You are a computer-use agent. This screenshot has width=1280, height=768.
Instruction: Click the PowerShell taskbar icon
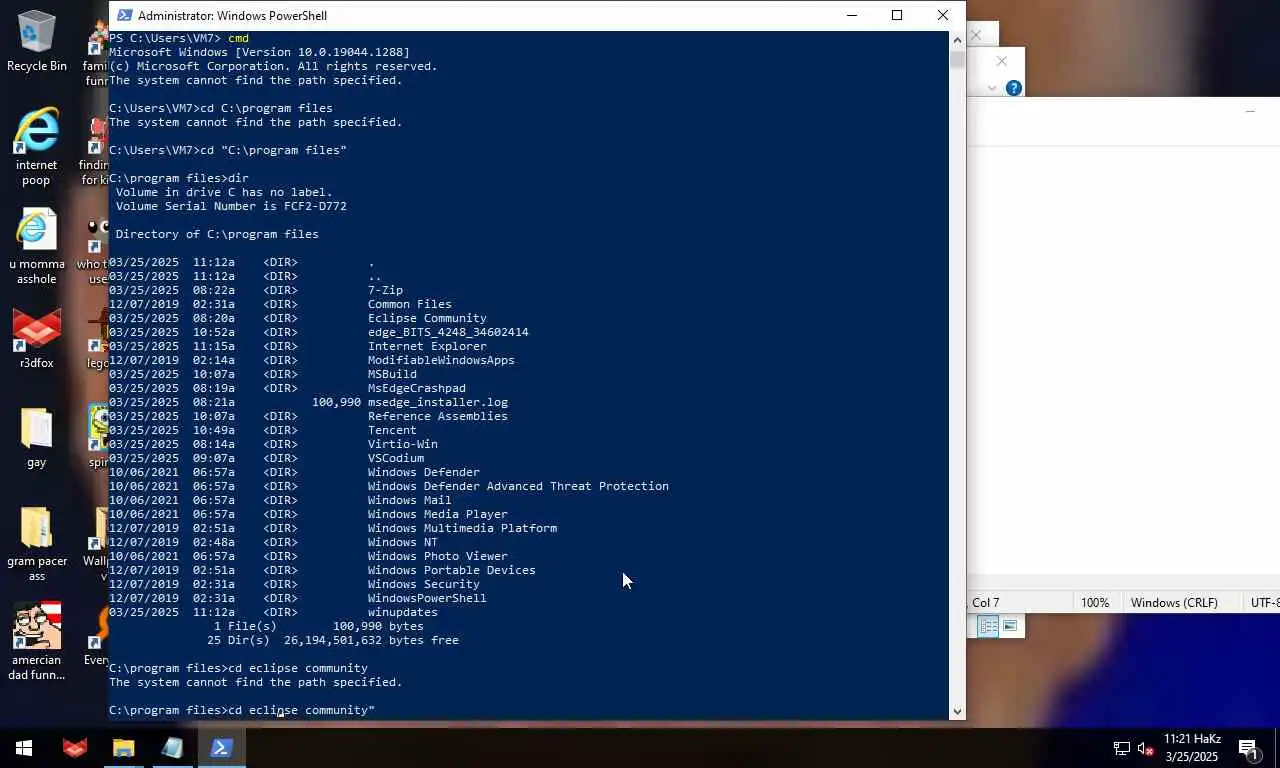pos(221,747)
